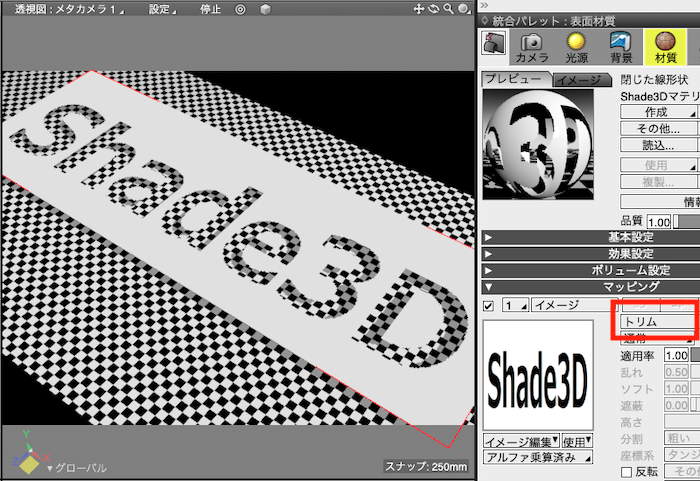This screenshot has height=481, width=700.
Task: Expand the 効果設定 section
Action: coord(591,253)
